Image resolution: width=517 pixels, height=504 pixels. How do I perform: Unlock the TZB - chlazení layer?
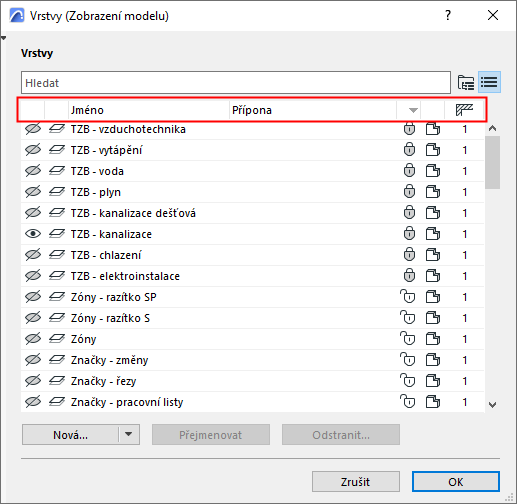(409, 255)
